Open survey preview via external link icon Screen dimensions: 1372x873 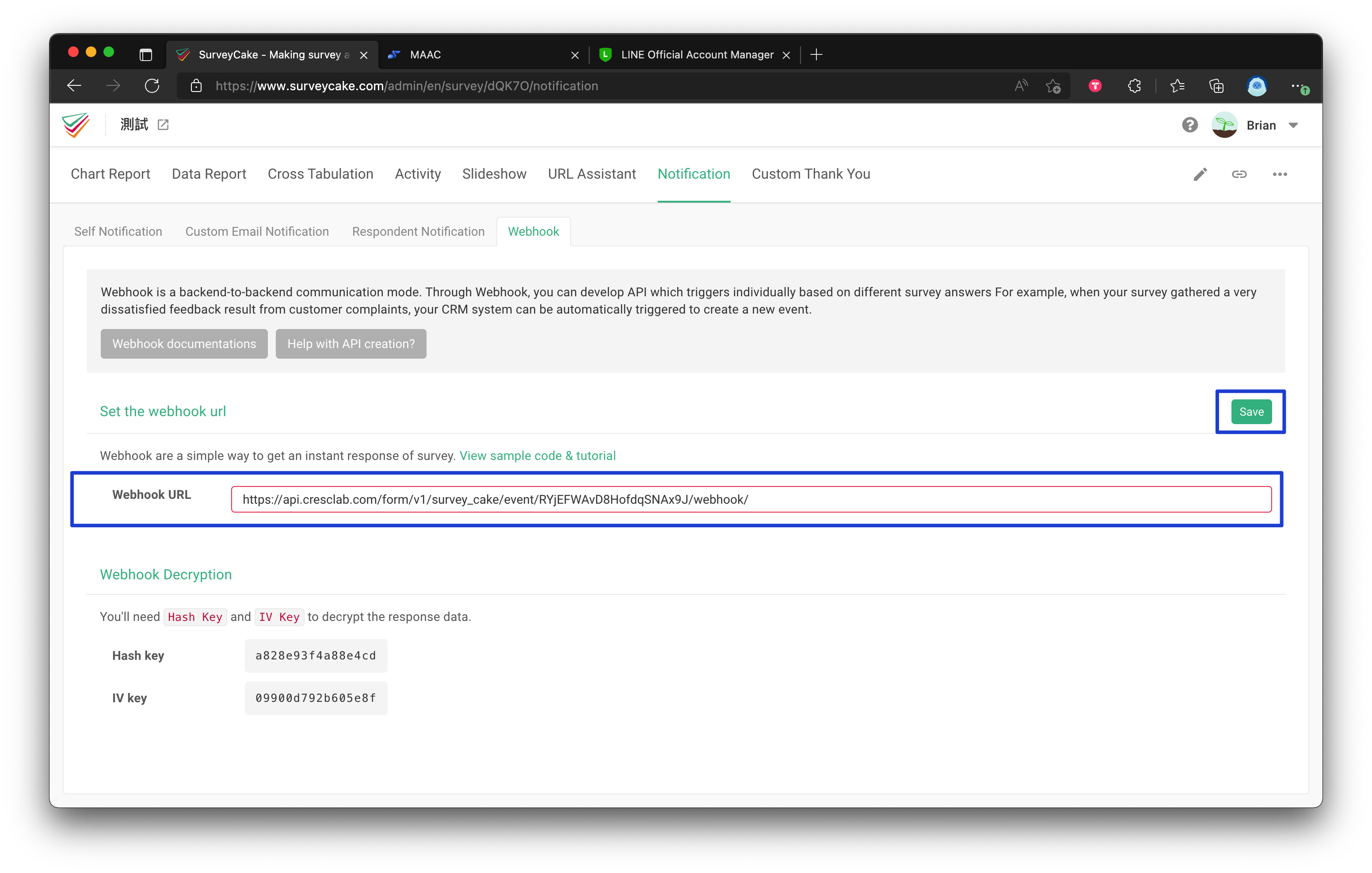(x=164, y=124)
